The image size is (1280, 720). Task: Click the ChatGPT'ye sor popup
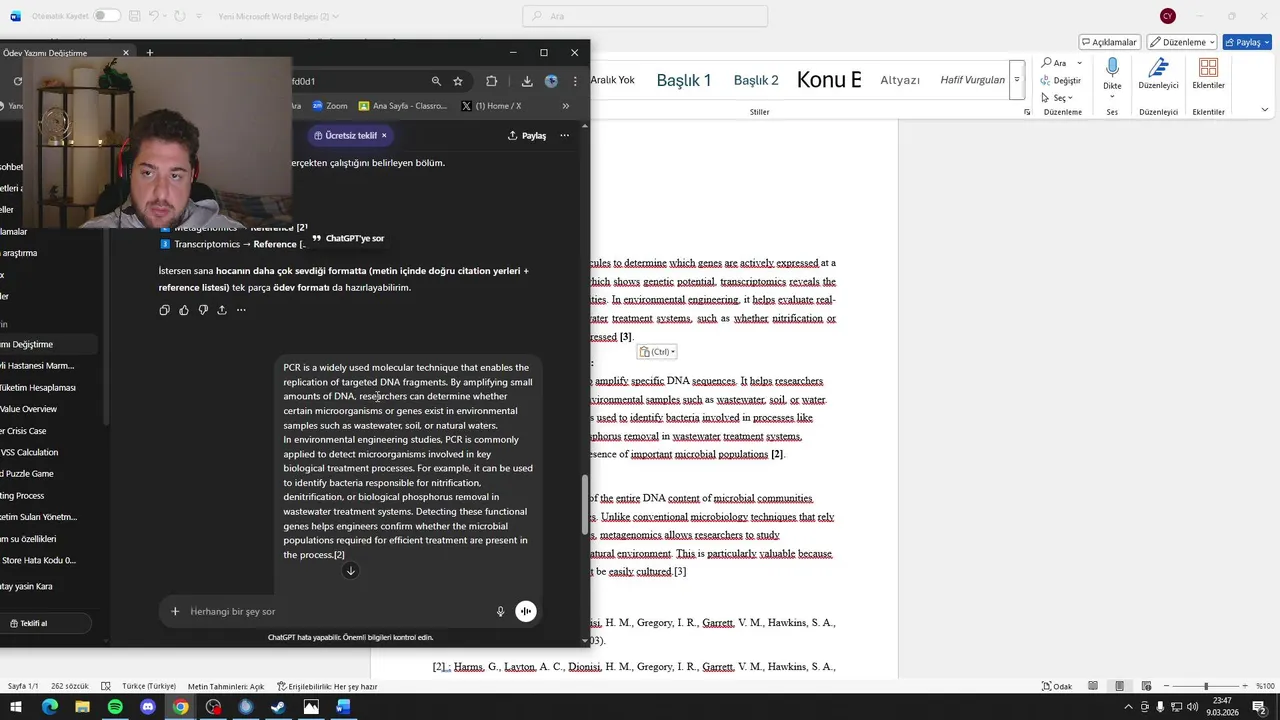[348, 239]
